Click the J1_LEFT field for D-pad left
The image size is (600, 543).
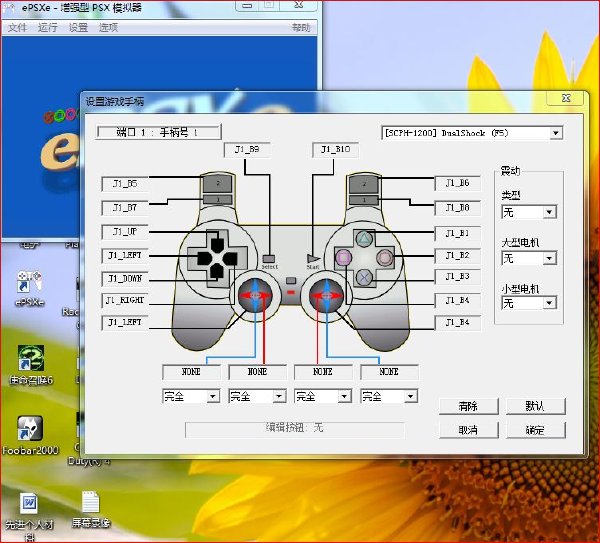tap(125, 255)
